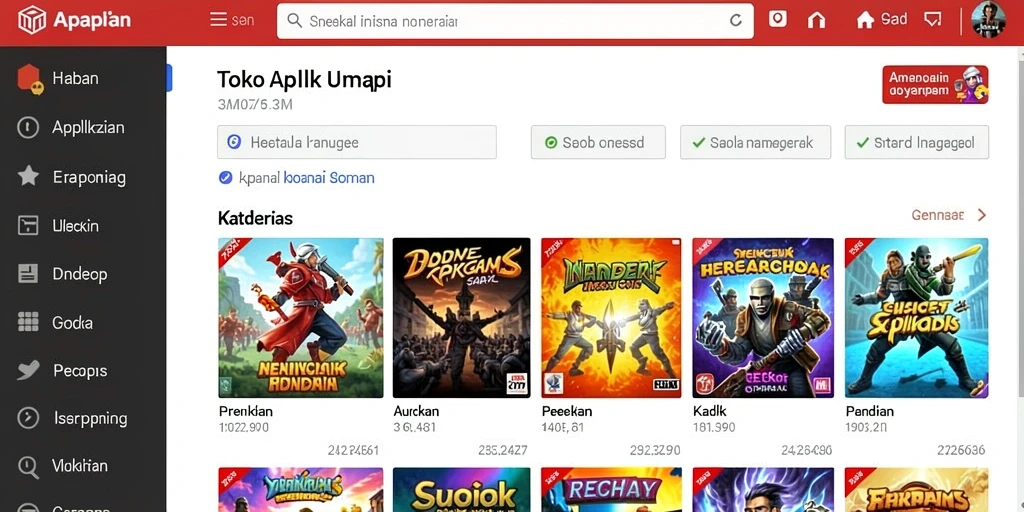The width and height of the screenshot is (1024, 512).
Task: Click the Uleckin window icon
Action: tap(28, 225)
